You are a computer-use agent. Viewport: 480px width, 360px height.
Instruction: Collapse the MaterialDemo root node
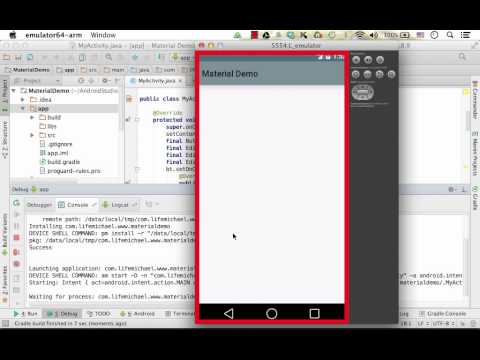point(14,91)
